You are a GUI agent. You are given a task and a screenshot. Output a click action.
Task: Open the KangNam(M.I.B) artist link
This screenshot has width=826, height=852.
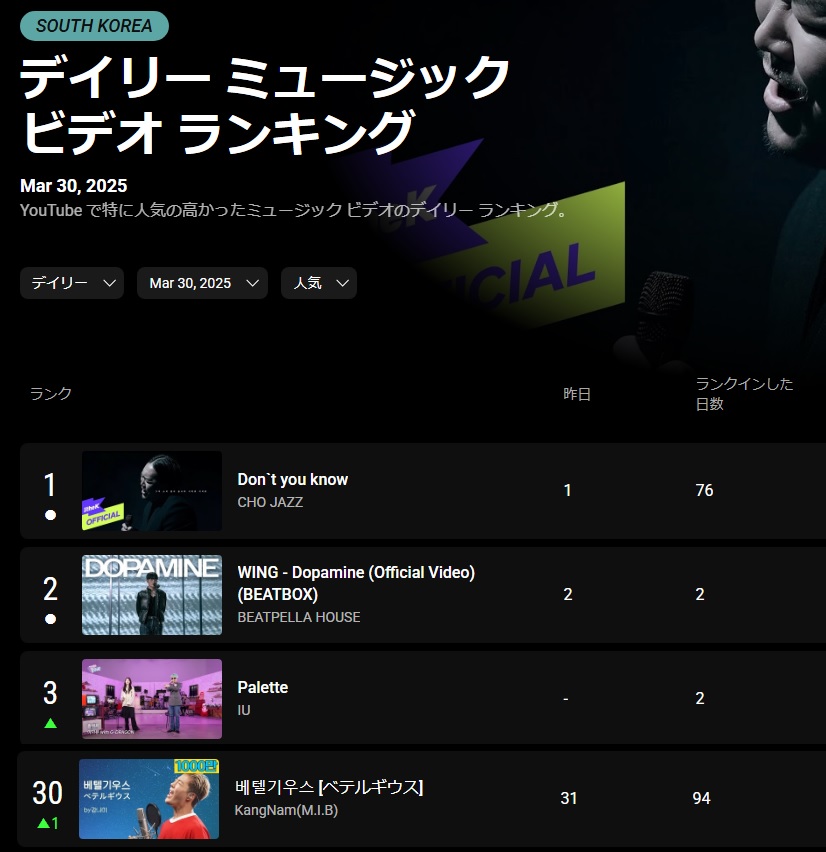pyautogui.click(x=286, y=810)
